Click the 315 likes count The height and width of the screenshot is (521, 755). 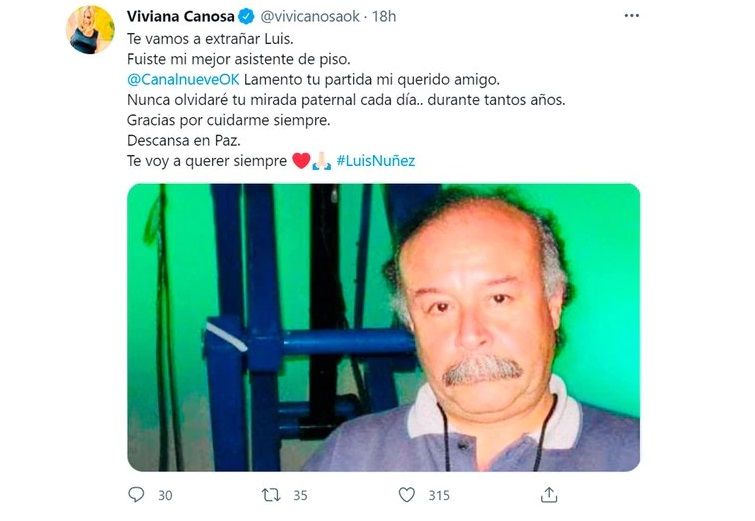click(439, 495)
